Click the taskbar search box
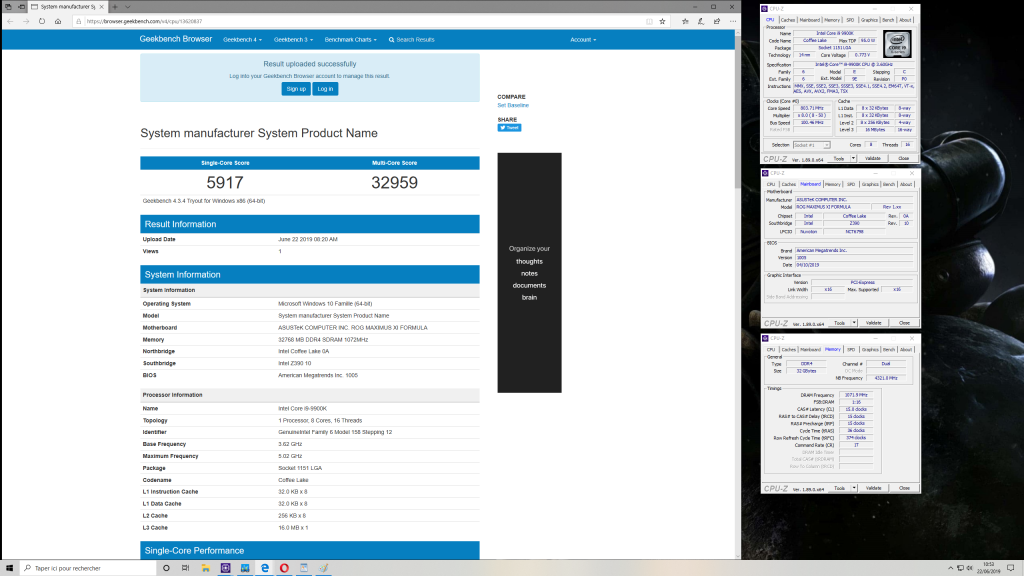 pos(88,568)
